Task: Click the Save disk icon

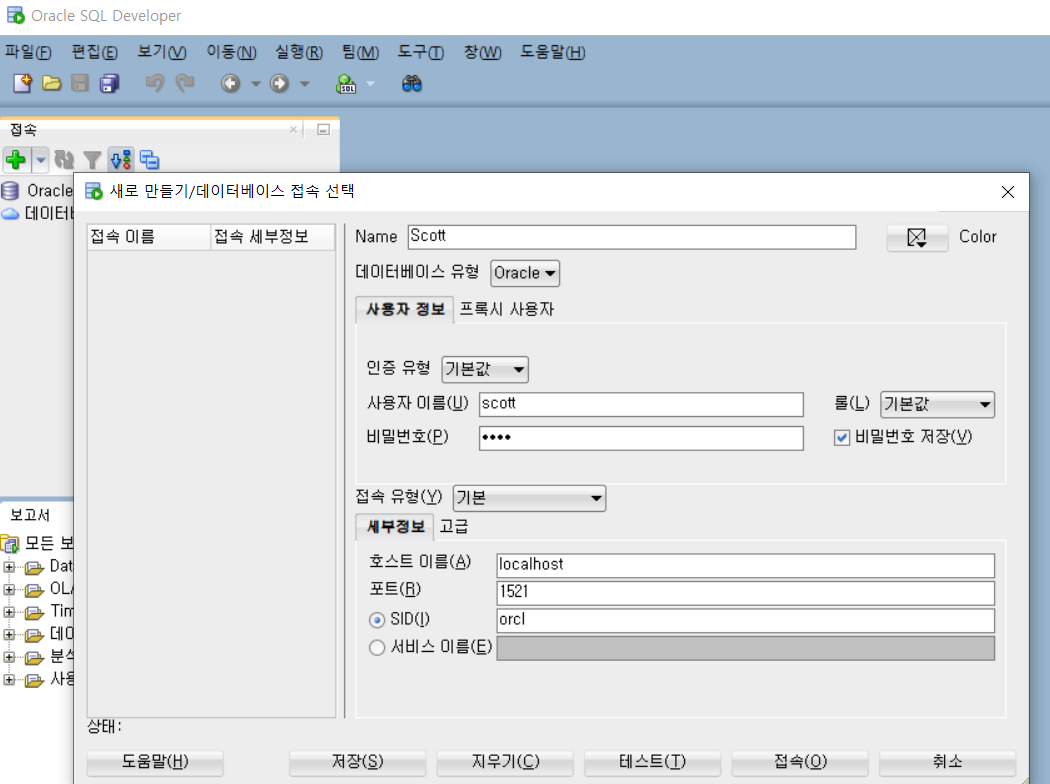Action: [80, 84]
